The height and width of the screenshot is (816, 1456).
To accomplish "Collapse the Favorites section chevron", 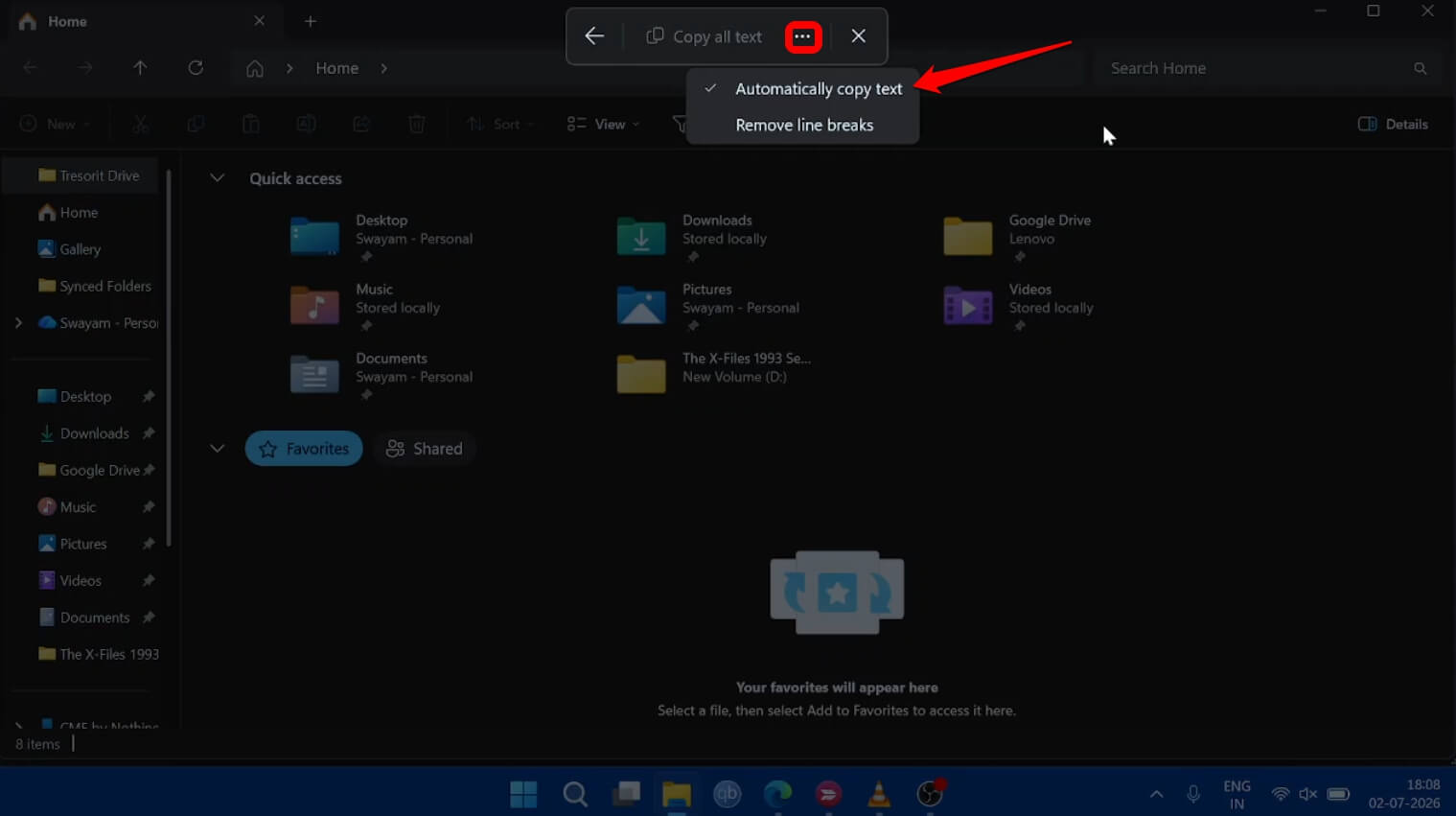I will (x=218, y=449).
